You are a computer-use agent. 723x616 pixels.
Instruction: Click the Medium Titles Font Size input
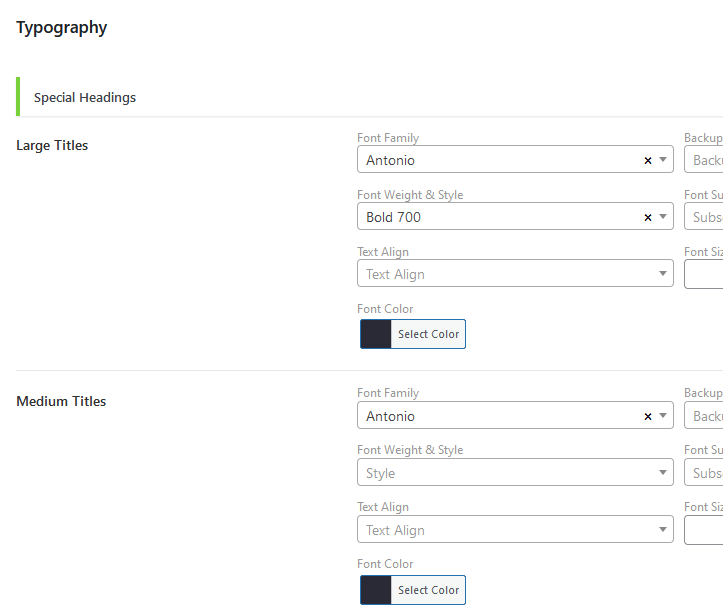click(x=704, y=530)
